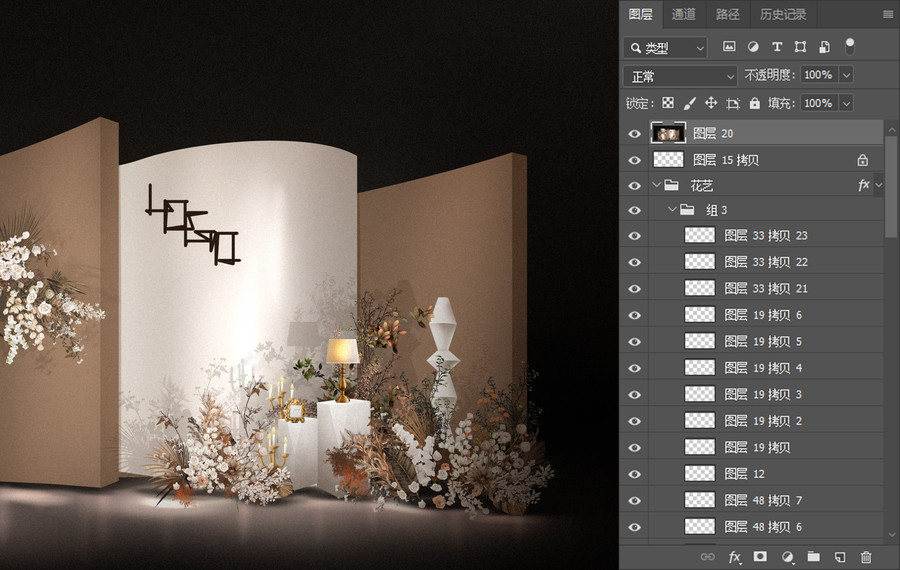
Task: Toggle visibility of 花艺 group
Action: coord(634,185)
